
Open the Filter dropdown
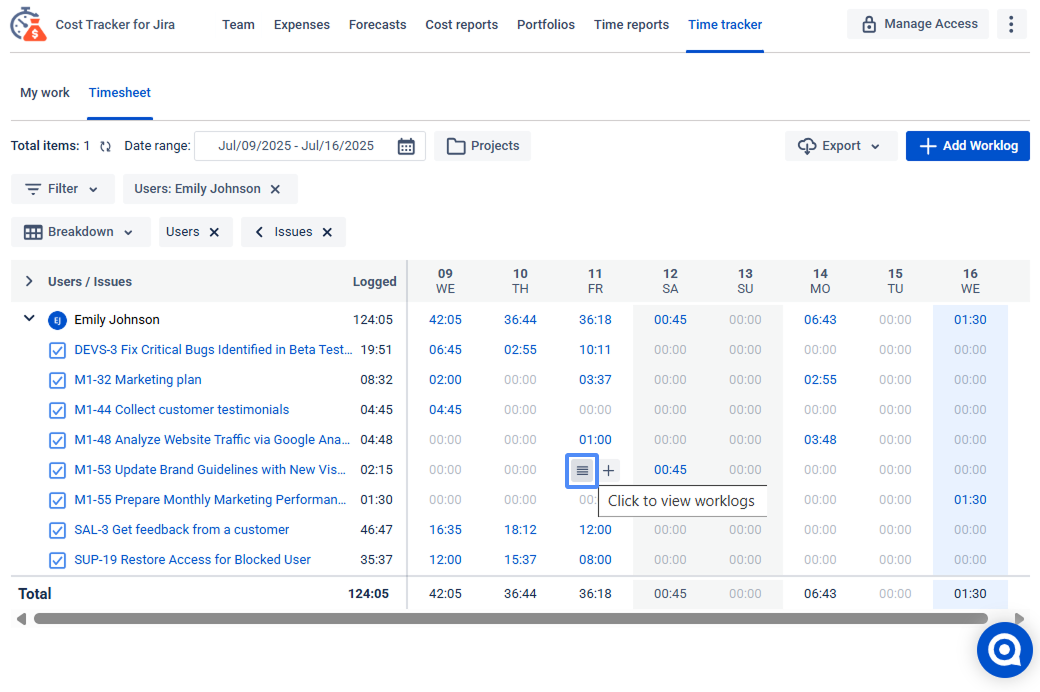62,189
